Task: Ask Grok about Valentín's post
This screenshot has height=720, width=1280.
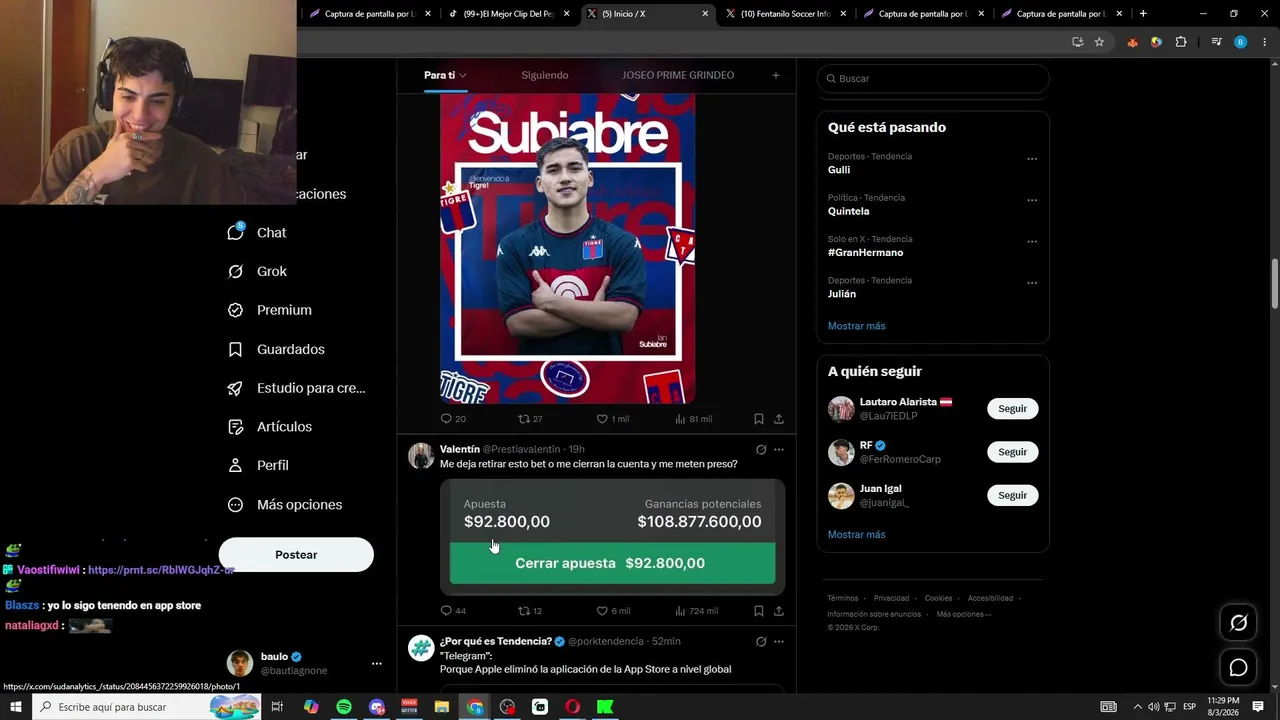Action: (x=761, y=450)
